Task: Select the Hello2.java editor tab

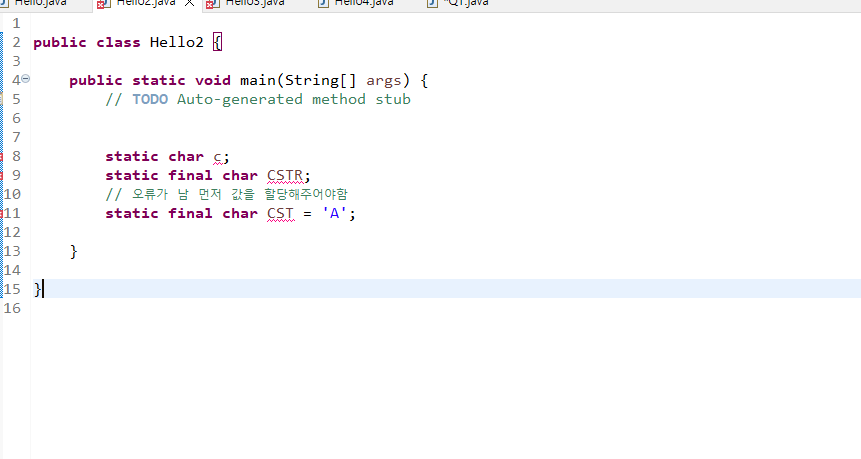Action: (146, 3)
